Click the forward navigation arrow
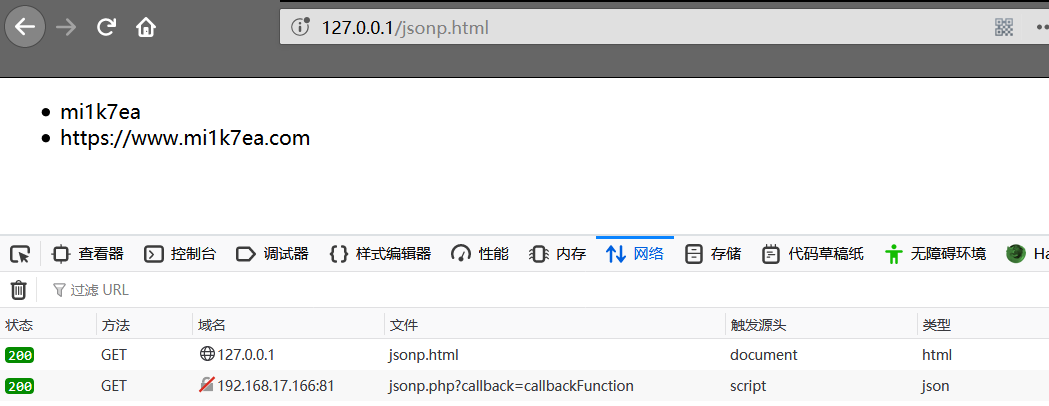 coord(66,28)
